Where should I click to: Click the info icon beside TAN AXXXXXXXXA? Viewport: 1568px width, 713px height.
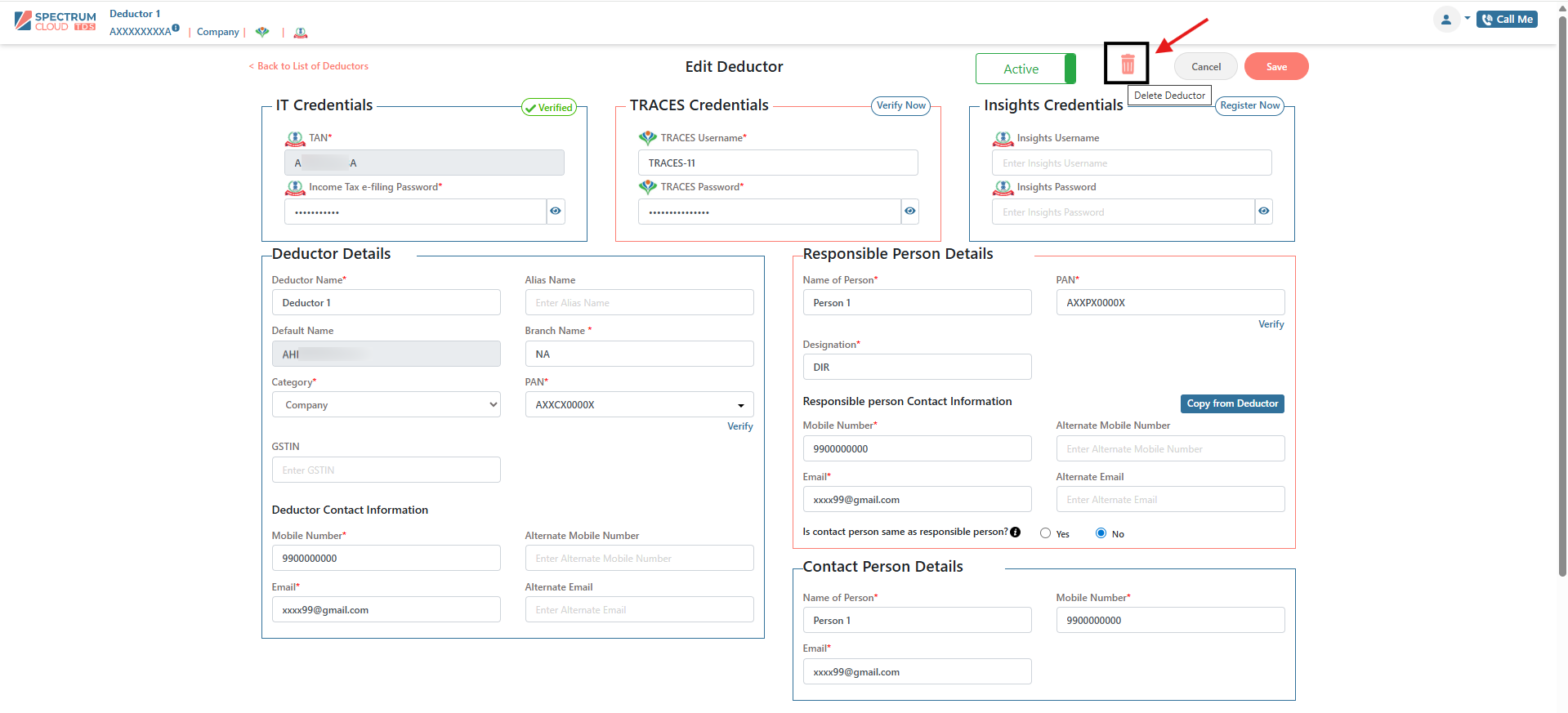pyautogui.click(x=176, y=29)
